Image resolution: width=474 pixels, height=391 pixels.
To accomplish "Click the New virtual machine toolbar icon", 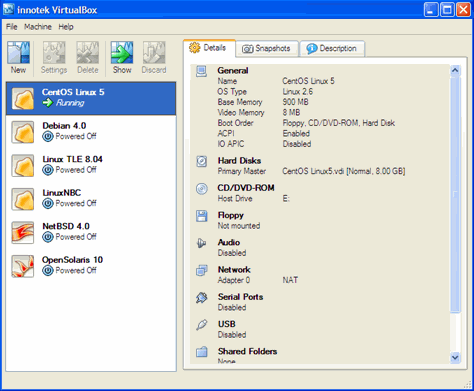I will pos(19,53).
